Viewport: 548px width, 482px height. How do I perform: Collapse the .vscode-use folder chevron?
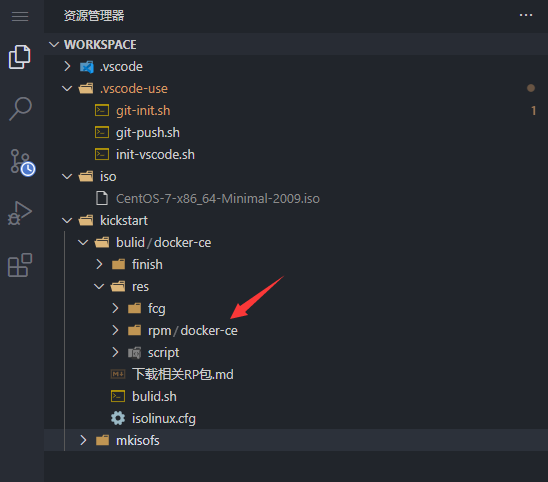[x=67, y=88]
